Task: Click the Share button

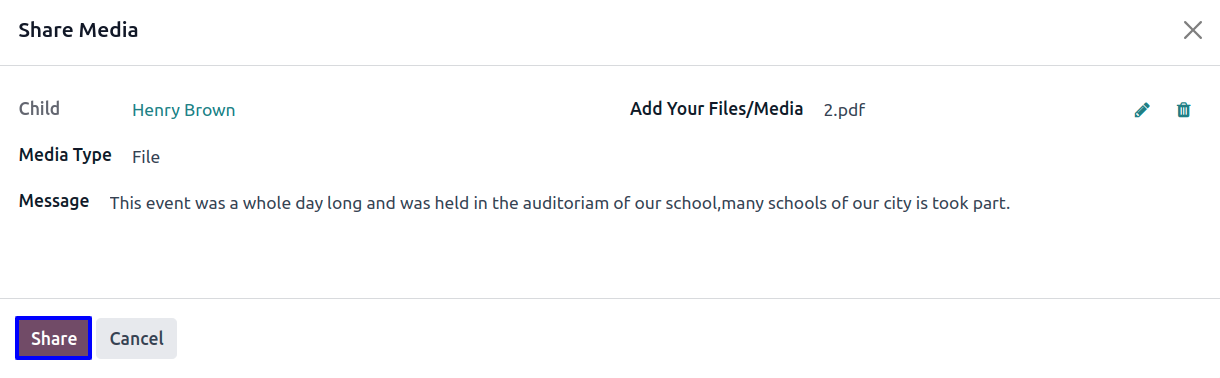Action: (x=54, y=338)
